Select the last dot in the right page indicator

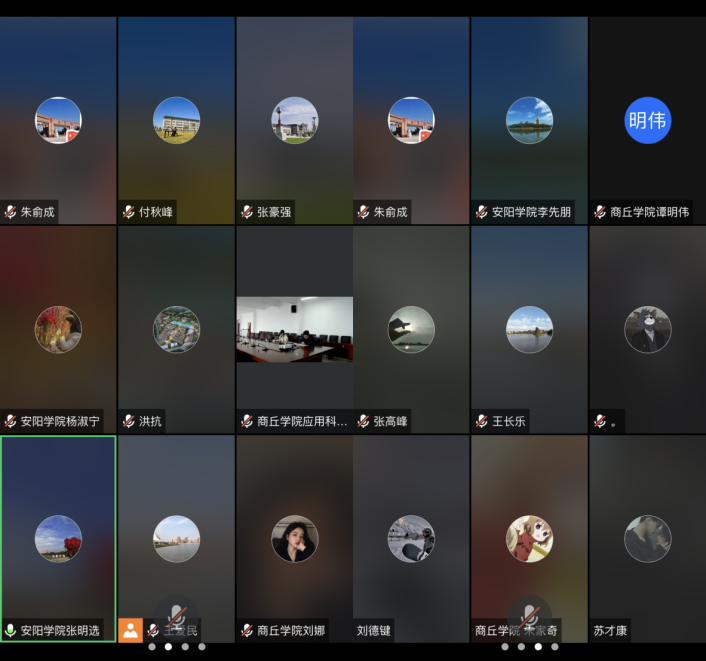click(x=555, y=647)
